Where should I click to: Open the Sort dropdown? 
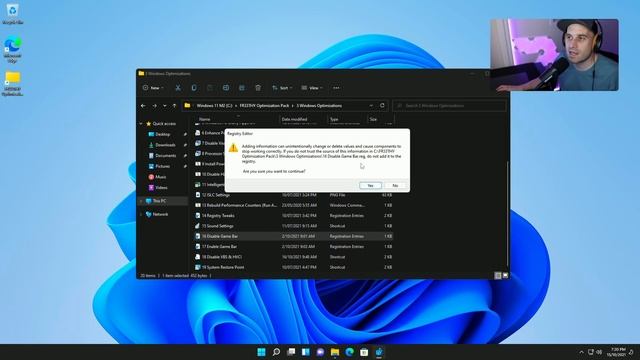pyautogui.click(x=282, y=88)
